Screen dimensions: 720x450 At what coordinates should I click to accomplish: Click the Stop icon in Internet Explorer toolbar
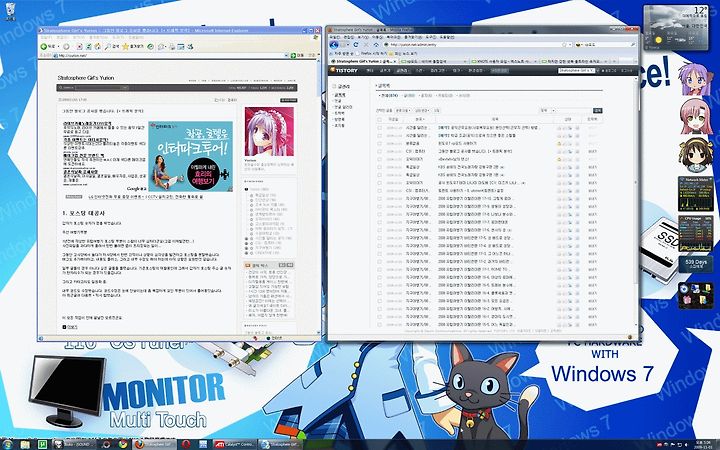80,46
